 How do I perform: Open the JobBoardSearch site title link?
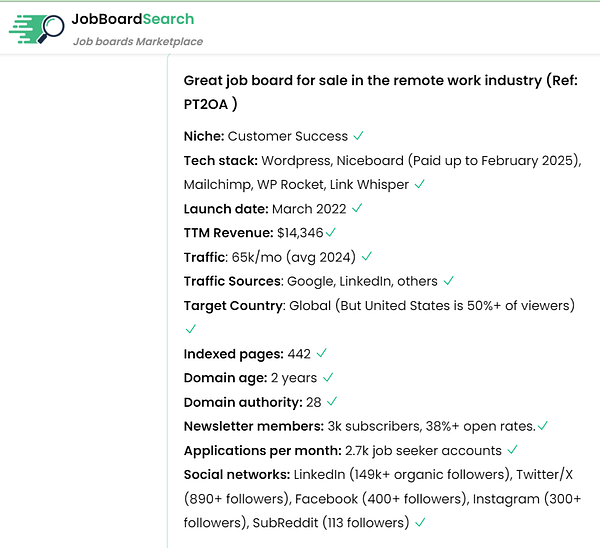tap(133, 19)
